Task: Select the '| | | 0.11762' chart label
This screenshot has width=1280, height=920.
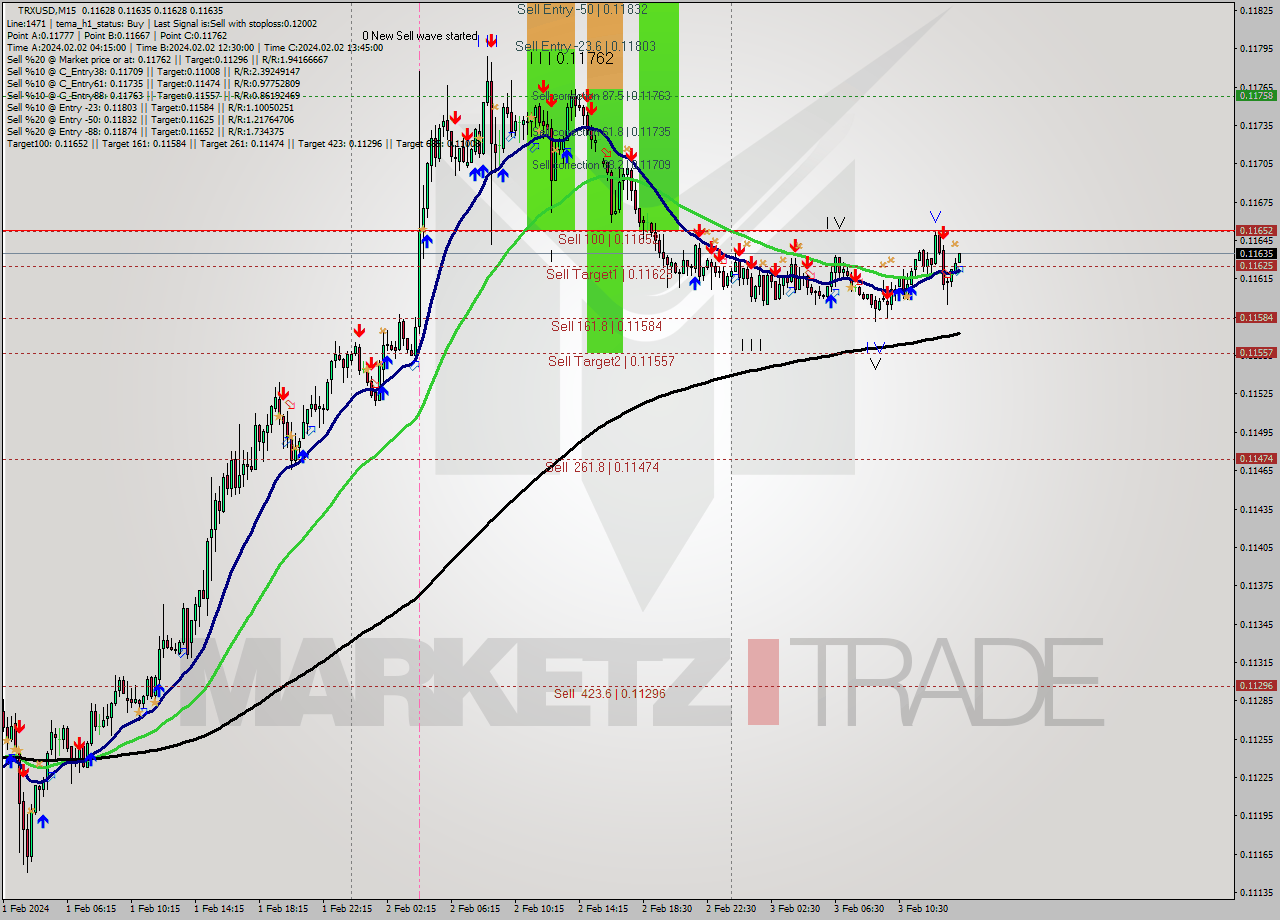Action: (x=571, y=59)
